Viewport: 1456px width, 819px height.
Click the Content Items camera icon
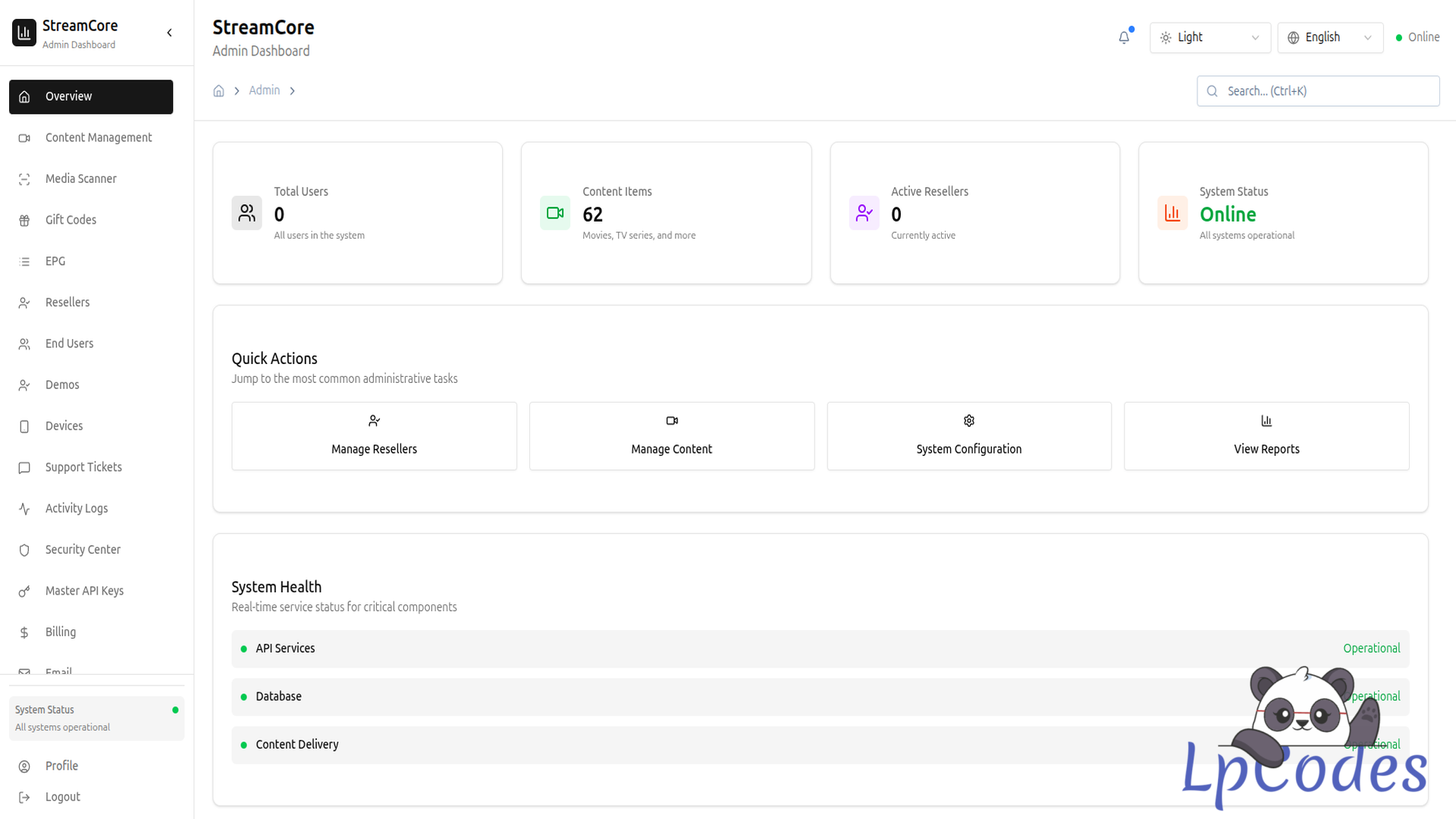[x=555, y=213]
